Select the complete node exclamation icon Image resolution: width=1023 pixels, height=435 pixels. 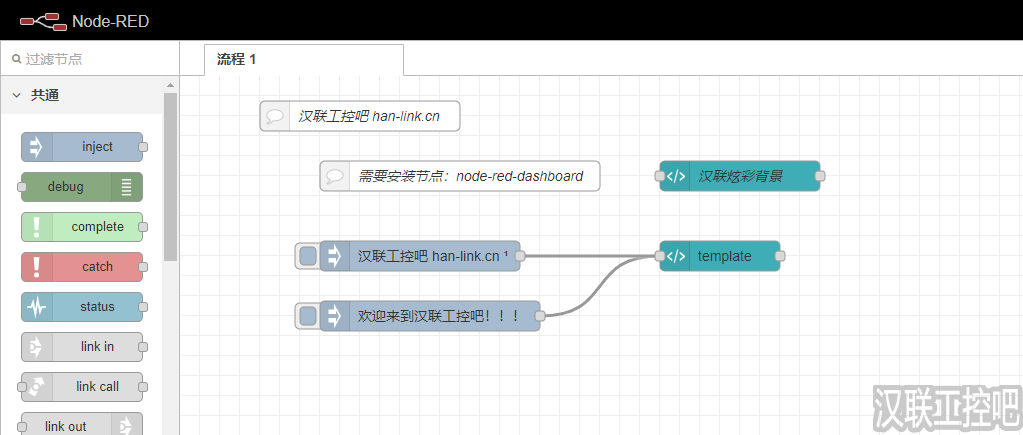(x=37, y=227)
